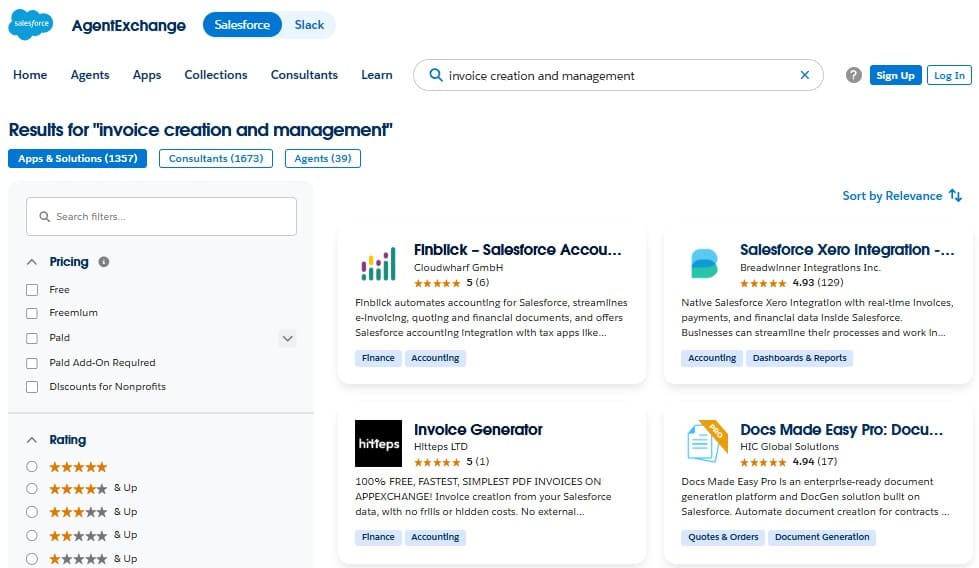This screenshot has height=568, width=979.
Task: Switch to the Salesforce marketplace toggle
Action: [242, 25]
